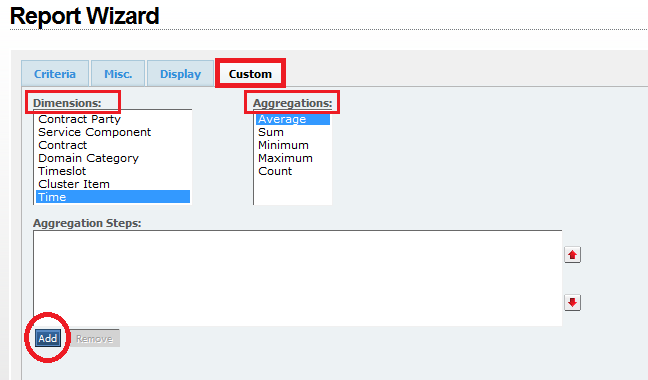Screen dimensions: 648x380
Task: Select Maximum aggregation
Action: point(293,158)
